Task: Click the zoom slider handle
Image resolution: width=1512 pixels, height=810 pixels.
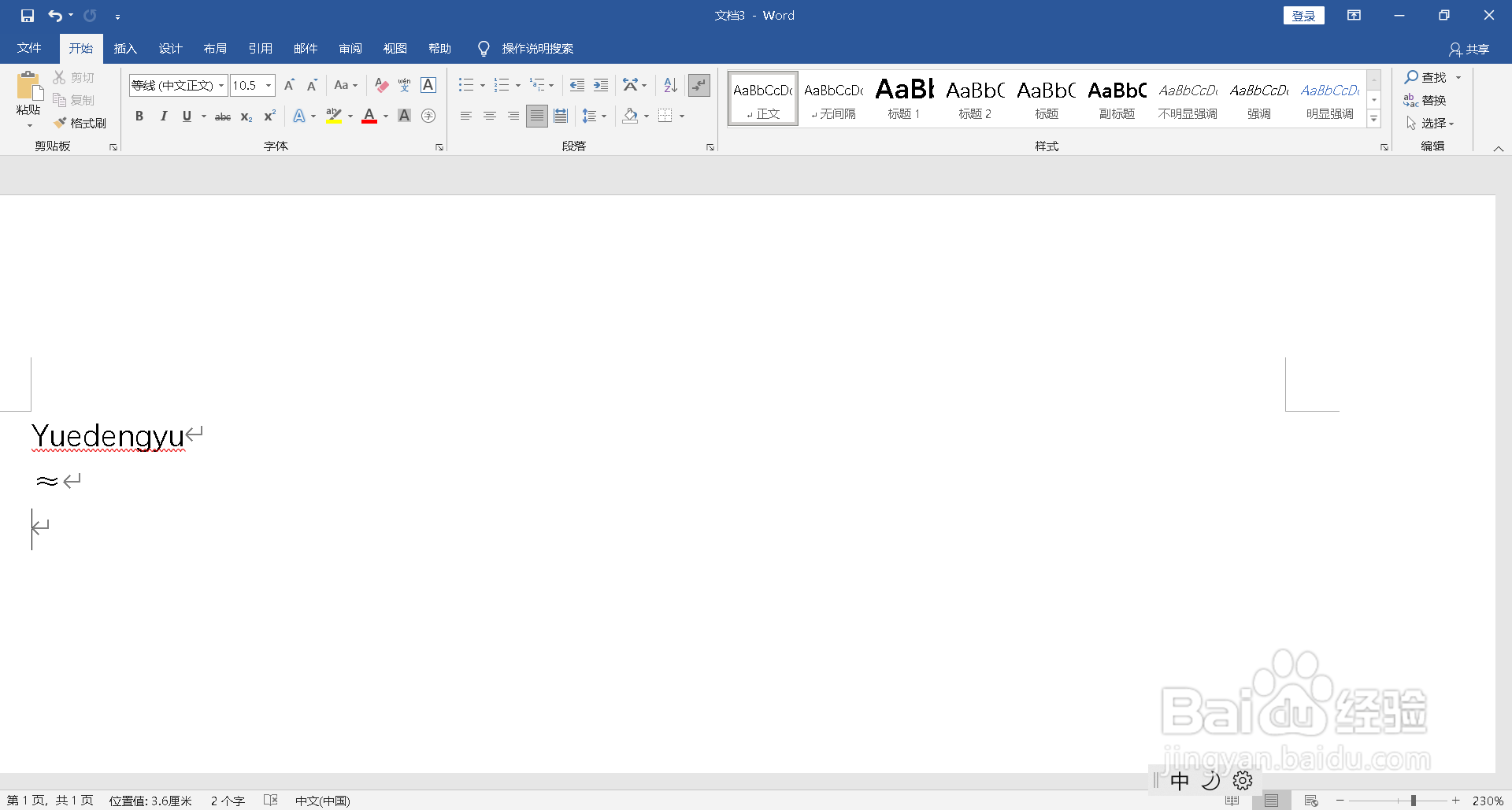Action: click(1414, 801)
